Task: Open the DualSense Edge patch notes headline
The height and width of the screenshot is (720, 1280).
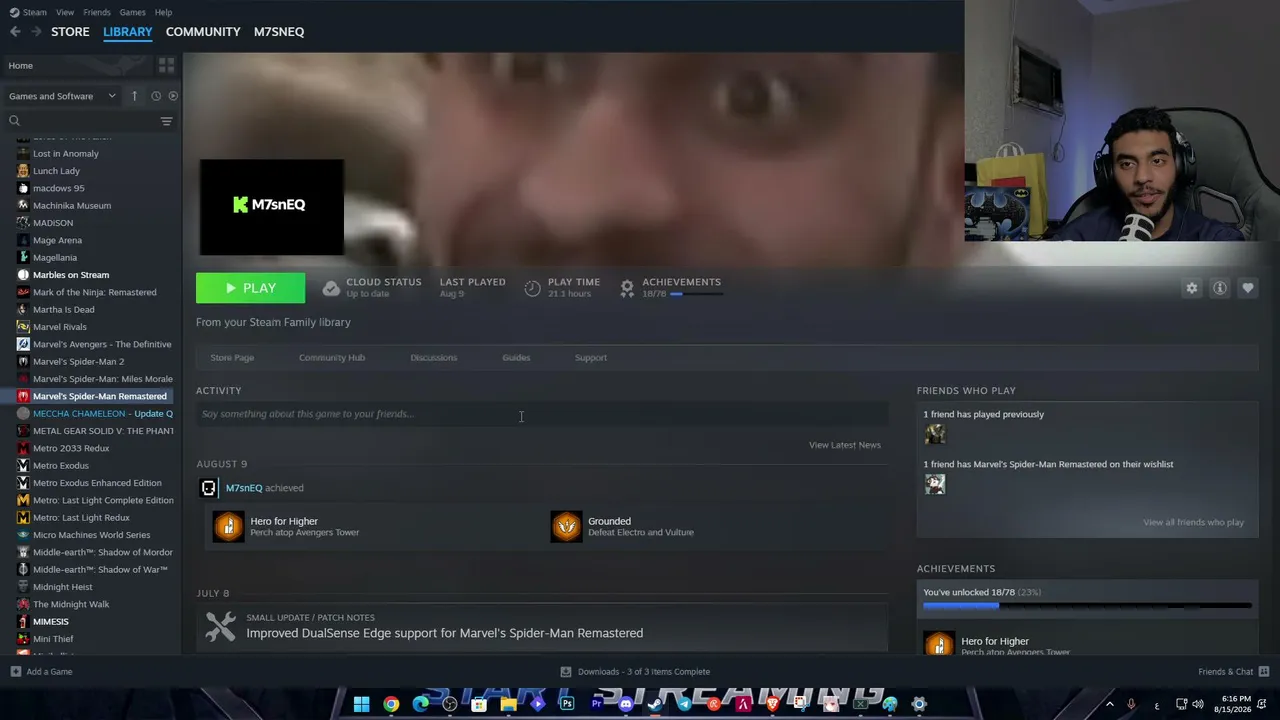Action: coord(445,633)
